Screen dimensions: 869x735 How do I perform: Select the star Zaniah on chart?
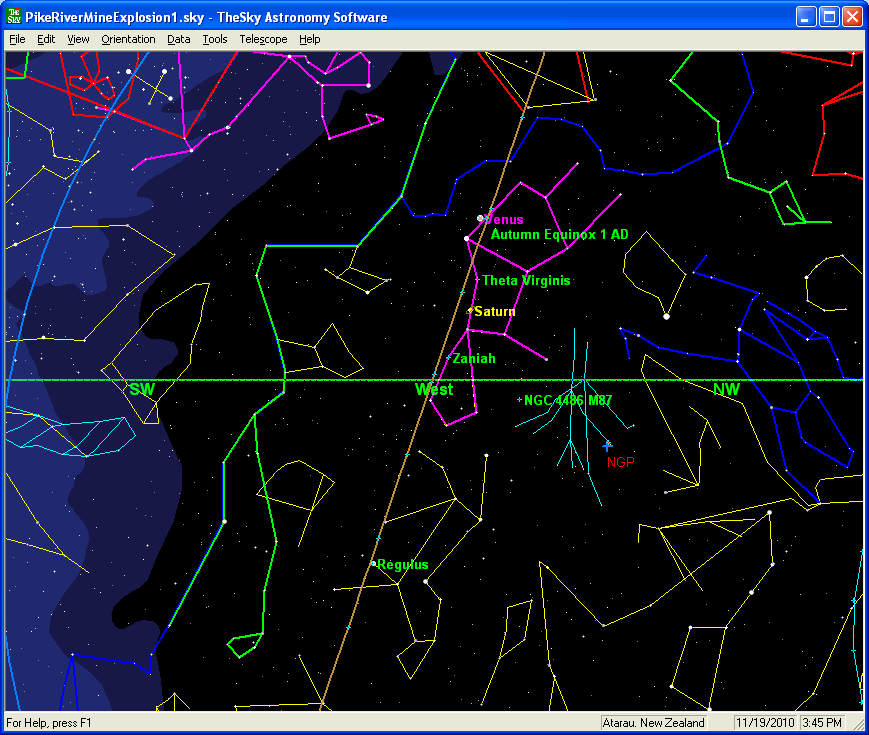pos(449,358)
